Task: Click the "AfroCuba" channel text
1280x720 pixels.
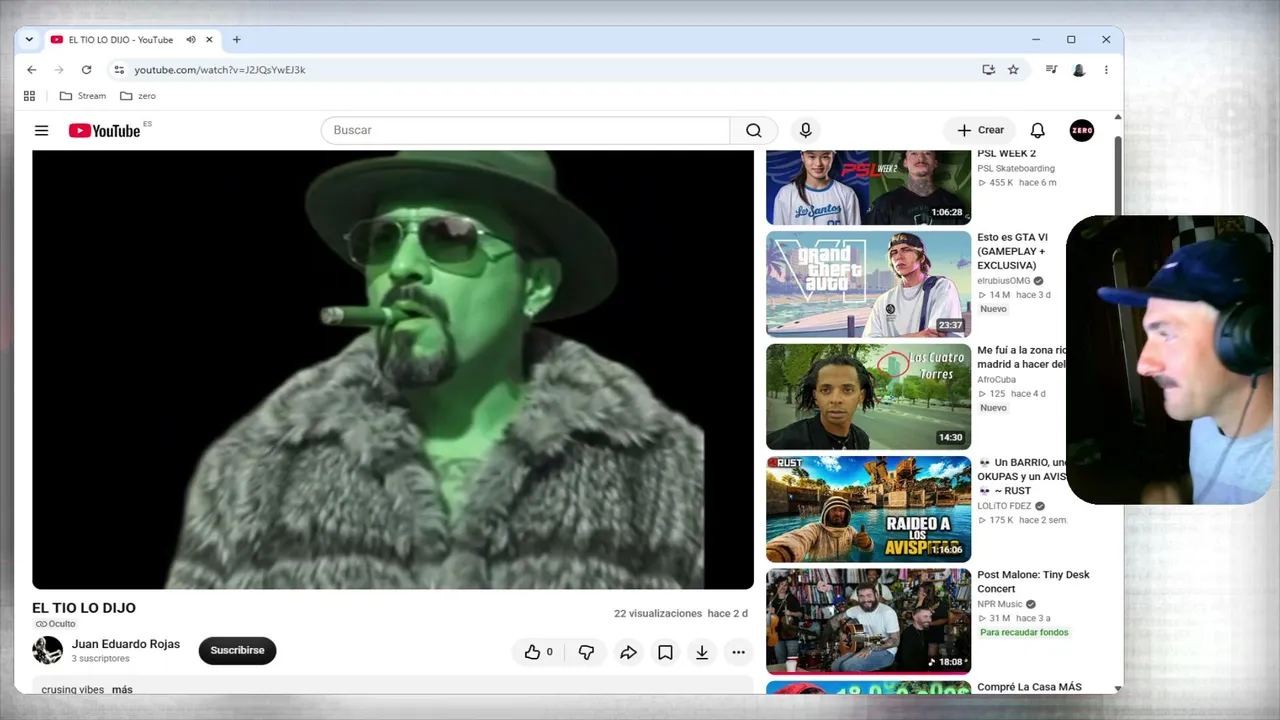Action: coord(997,379)
